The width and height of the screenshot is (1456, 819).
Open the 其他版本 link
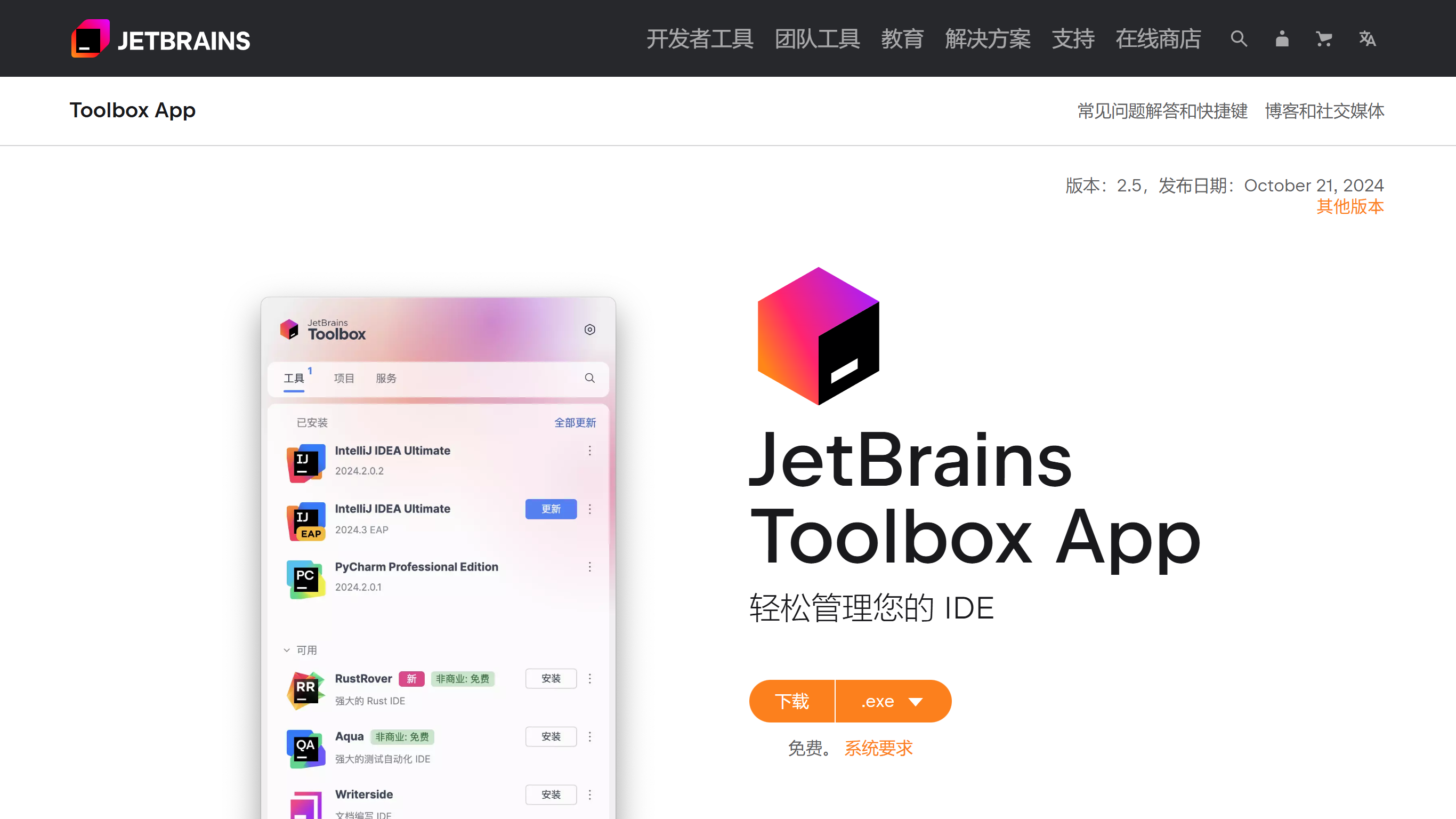[1350, 206]
